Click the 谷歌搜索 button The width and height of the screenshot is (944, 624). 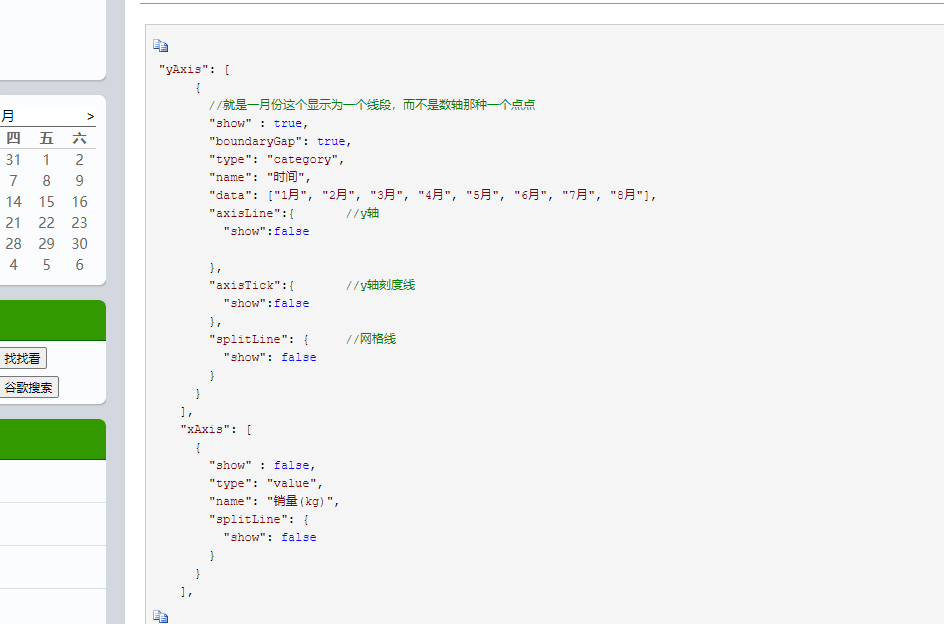coord(28,387)
